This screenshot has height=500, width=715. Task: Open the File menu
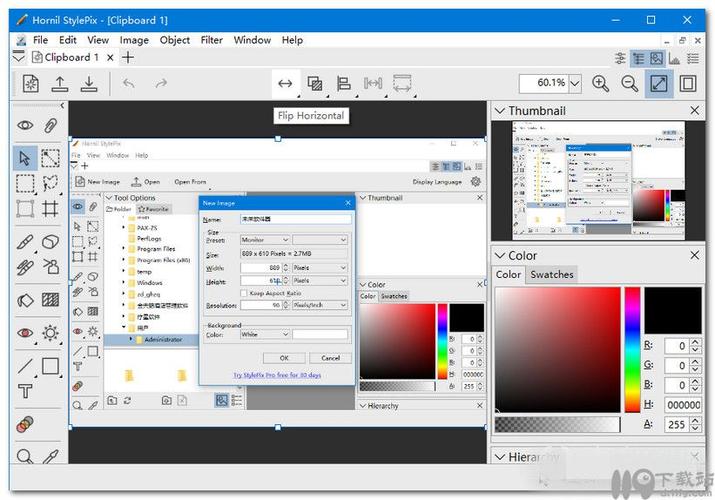[40, 40]
